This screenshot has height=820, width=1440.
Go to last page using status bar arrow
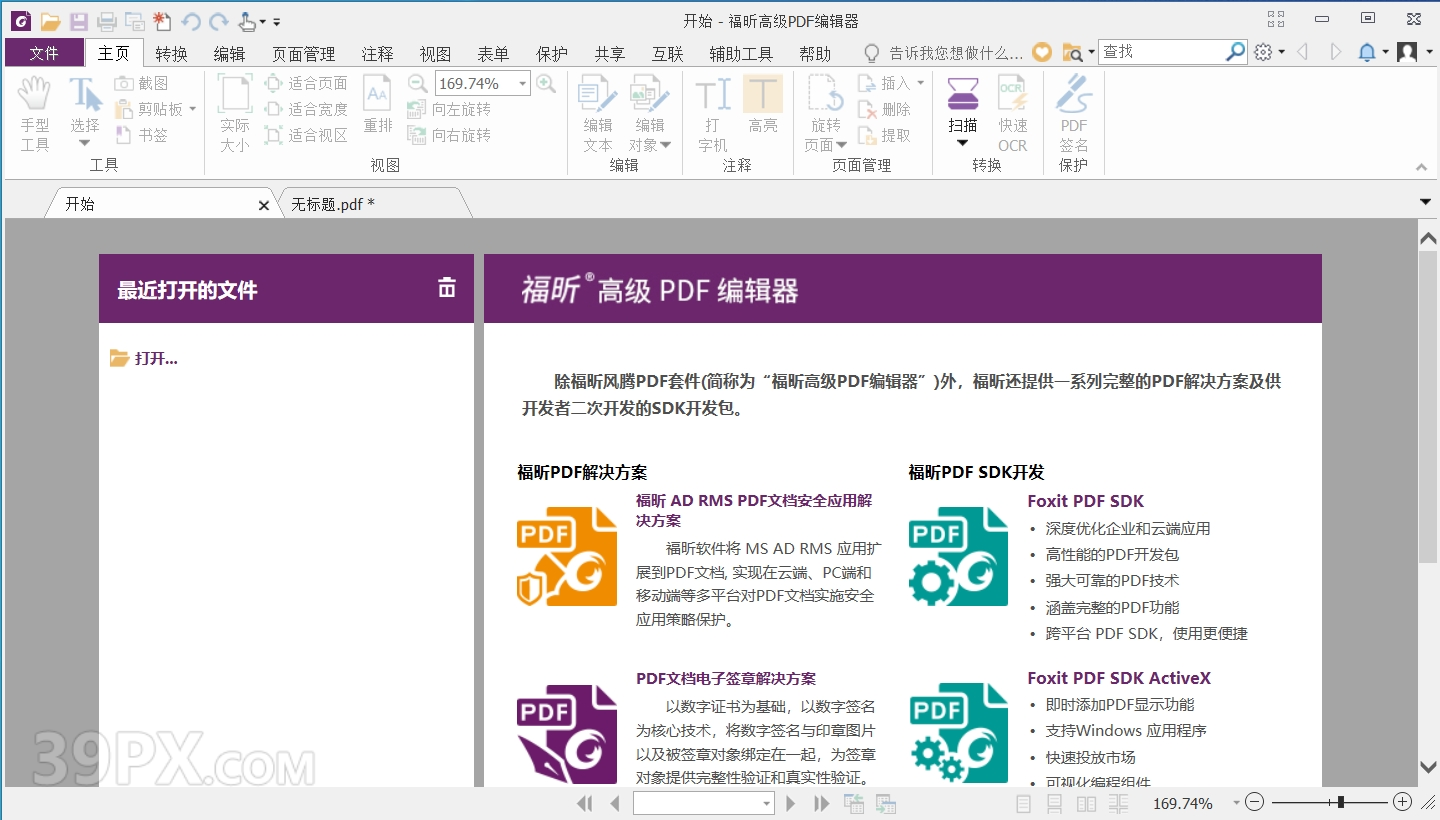(822, 803)
